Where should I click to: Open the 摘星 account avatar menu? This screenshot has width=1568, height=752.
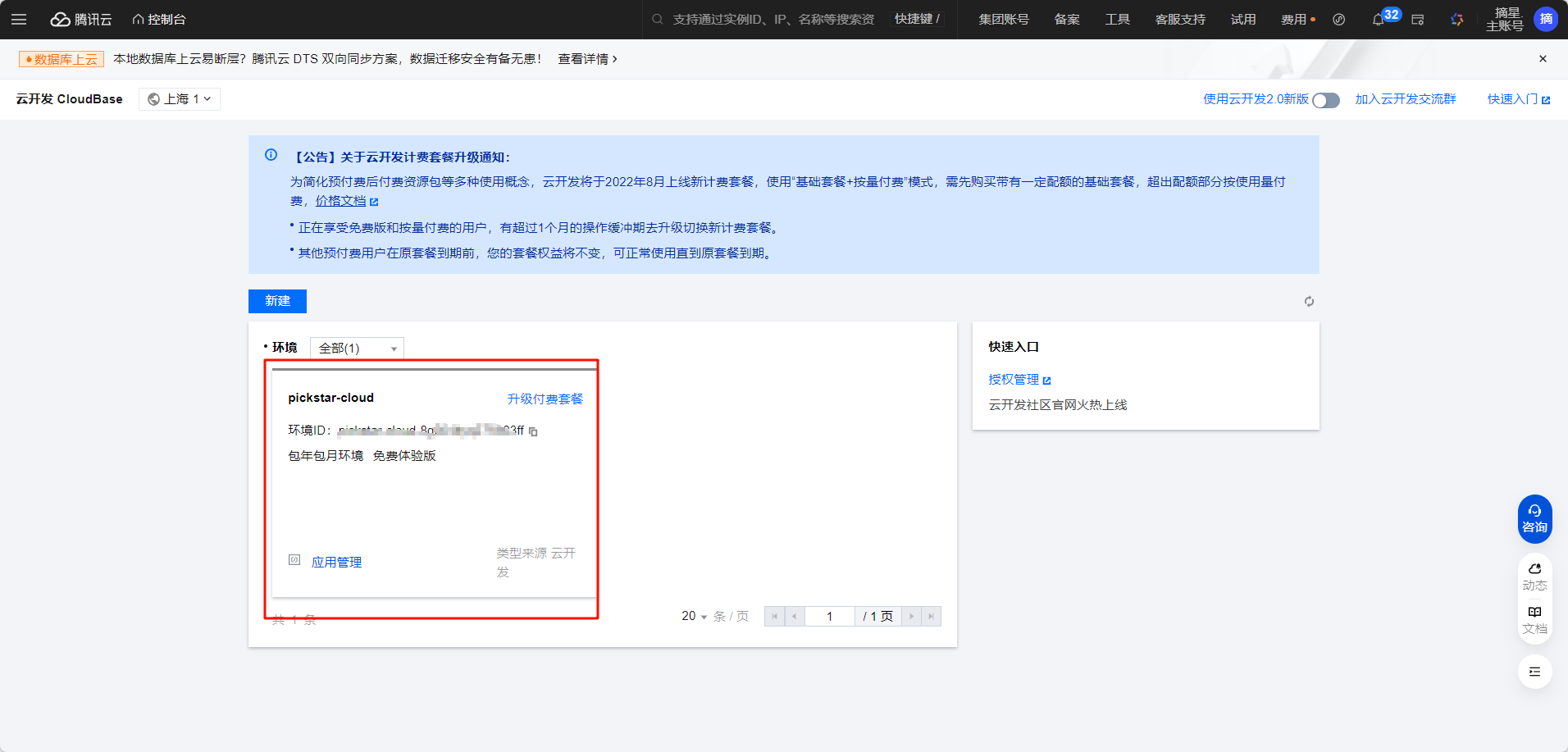point(1546,19)
